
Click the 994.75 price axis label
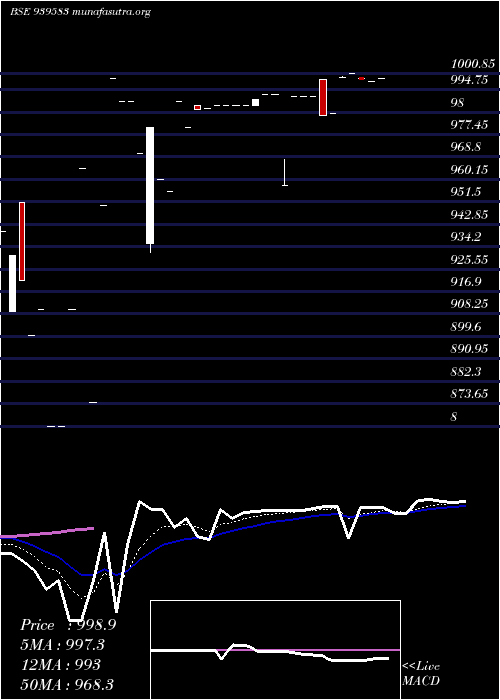469,80
